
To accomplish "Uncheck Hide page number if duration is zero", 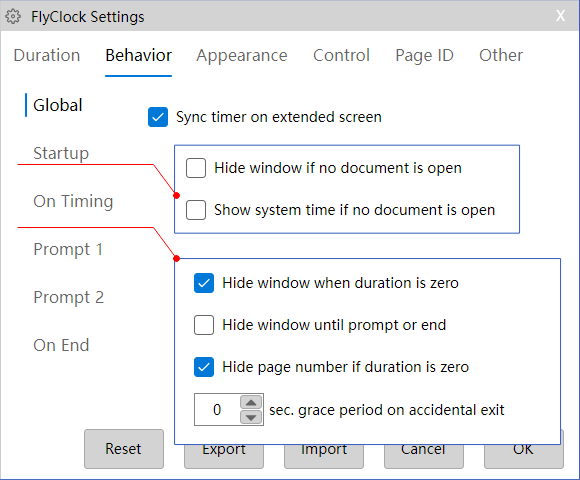I will [204, 367].
